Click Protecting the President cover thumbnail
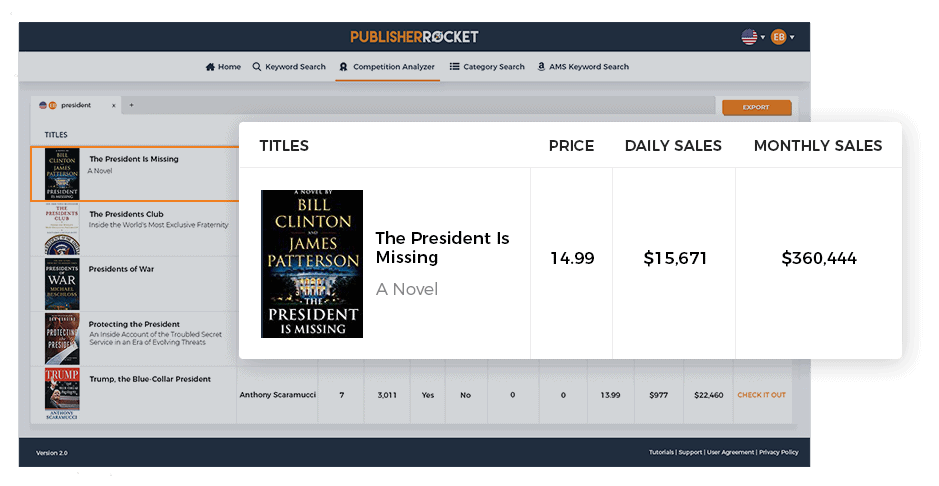 62,339
